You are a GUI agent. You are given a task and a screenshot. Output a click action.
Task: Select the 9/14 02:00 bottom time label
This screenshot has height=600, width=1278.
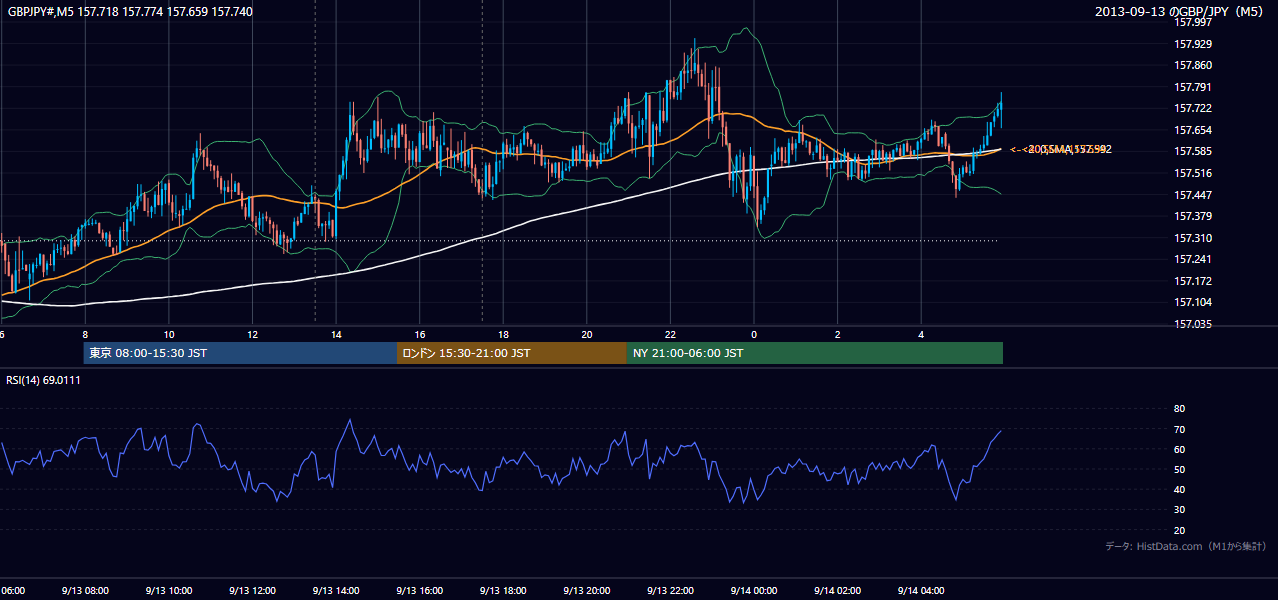(x=837, y=591)
